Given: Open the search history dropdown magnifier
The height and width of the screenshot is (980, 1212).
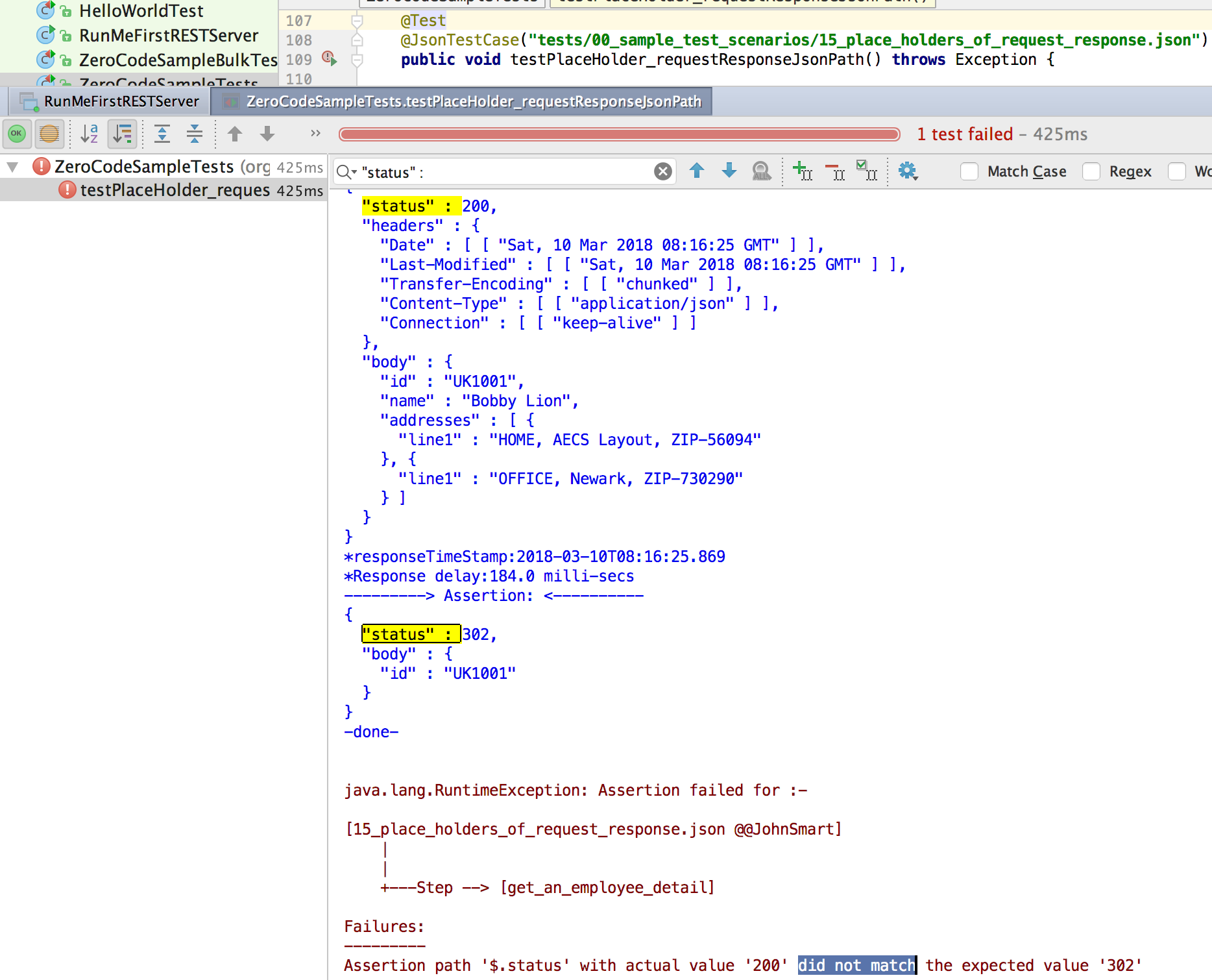Looking at the screenshot, I should [x=346, y=172].
